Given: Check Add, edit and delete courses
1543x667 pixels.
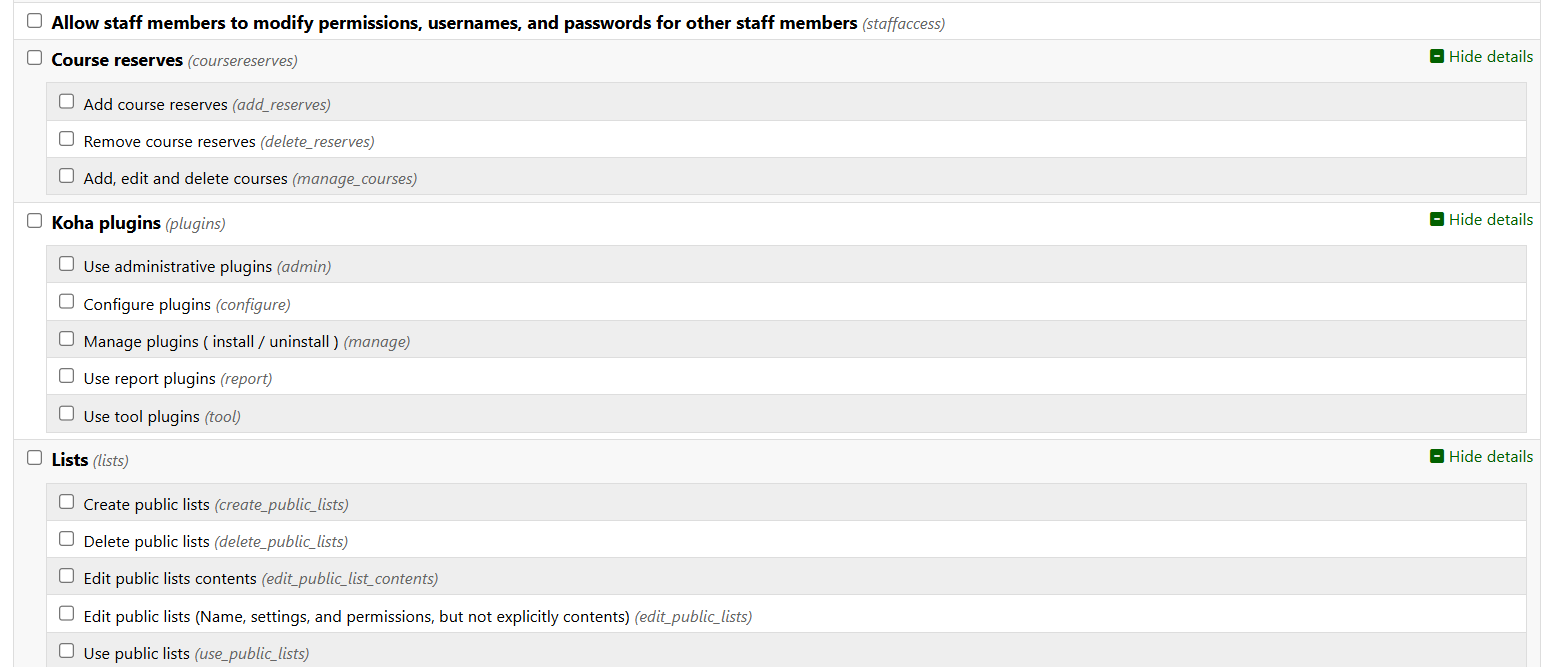Looking at the screenshot, I should point(67,176).
